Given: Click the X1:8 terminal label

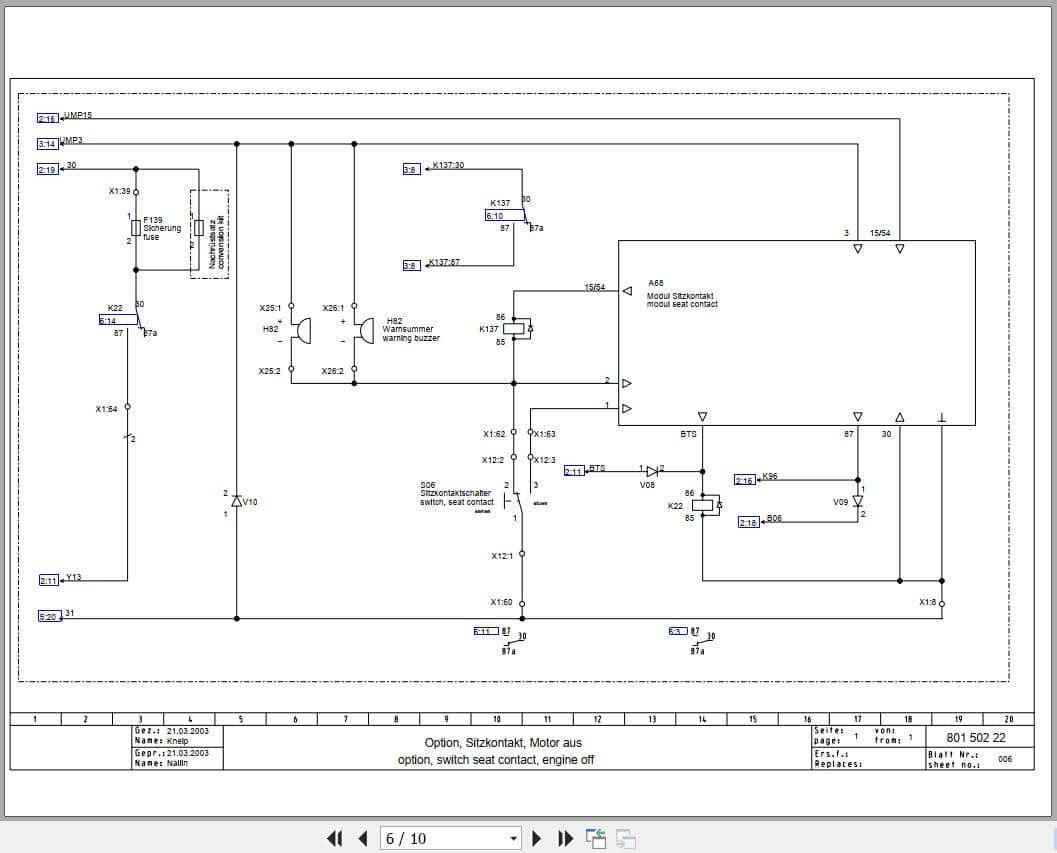Looking at the screenshot, I should 928,601.
